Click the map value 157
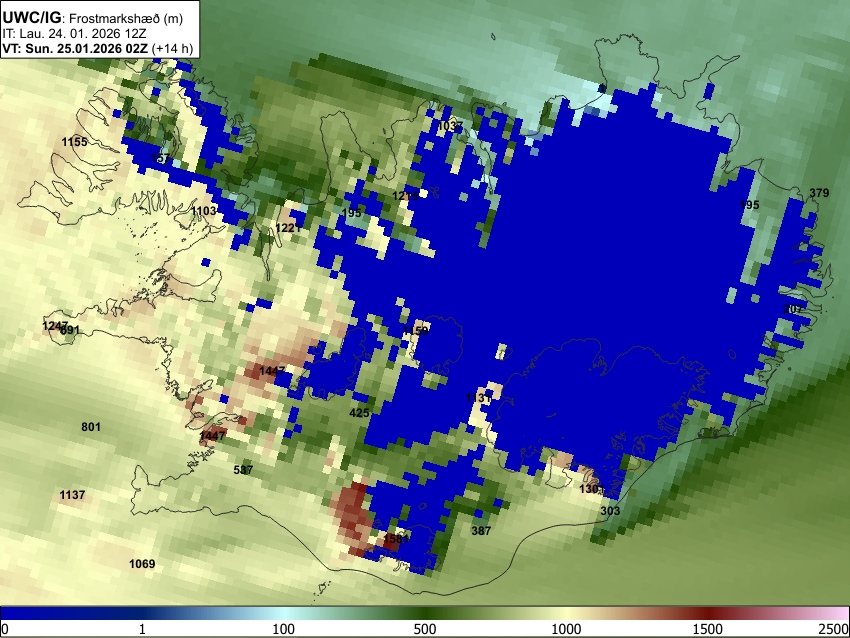The width and height of the screenshot is (850, 638). pyautogui.click(x=160, y=158)
